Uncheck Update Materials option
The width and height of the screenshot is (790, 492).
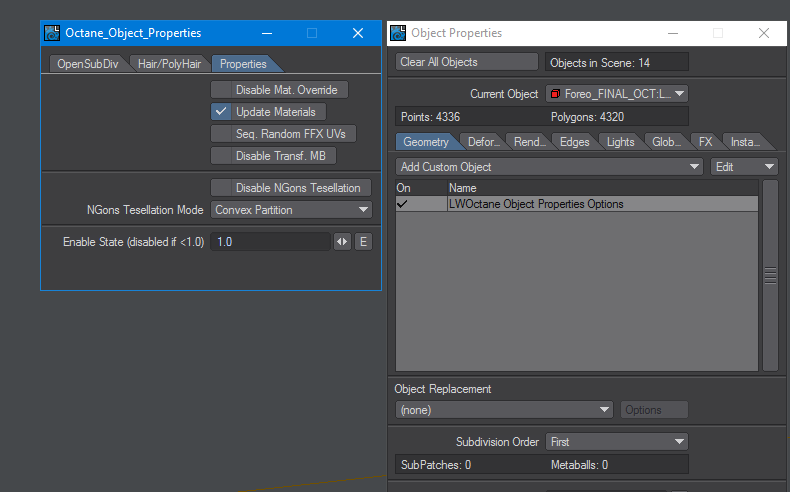point(269,112)
